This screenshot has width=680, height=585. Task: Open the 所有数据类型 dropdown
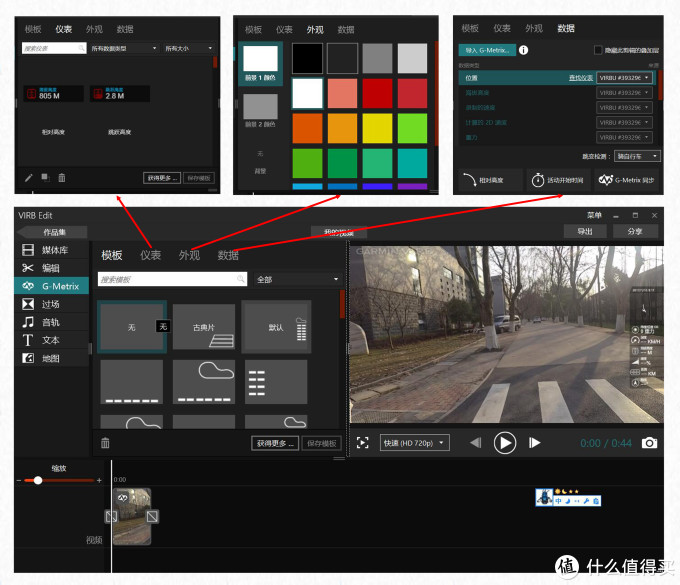[x=124, y=49]
